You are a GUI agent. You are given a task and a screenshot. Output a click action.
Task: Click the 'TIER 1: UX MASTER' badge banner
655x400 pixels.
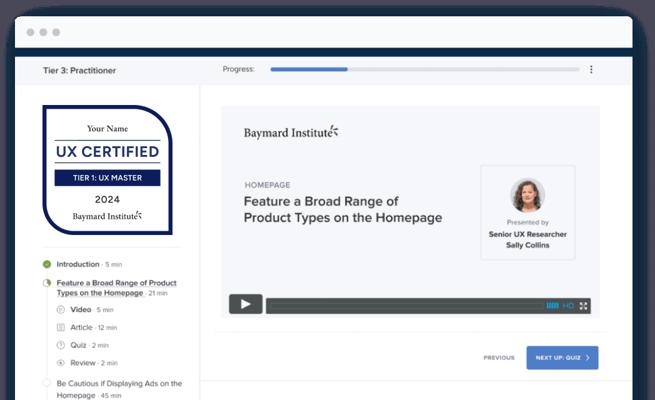point(107,178)
